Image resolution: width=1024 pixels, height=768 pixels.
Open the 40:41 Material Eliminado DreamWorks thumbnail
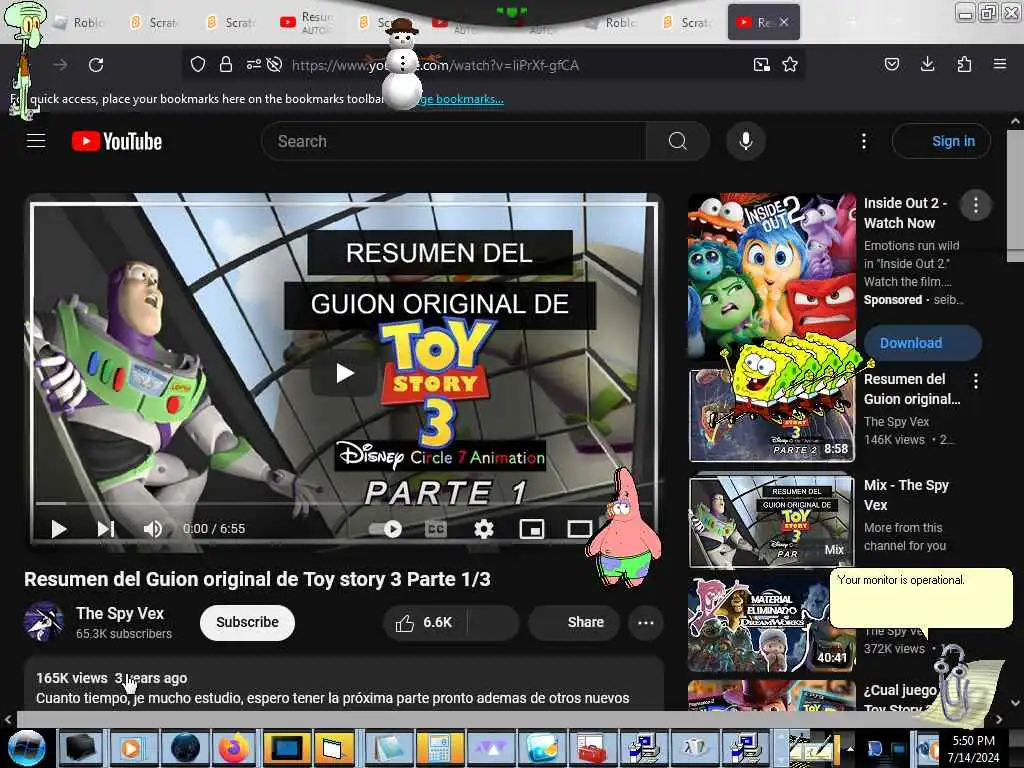[x=771, y=624]
